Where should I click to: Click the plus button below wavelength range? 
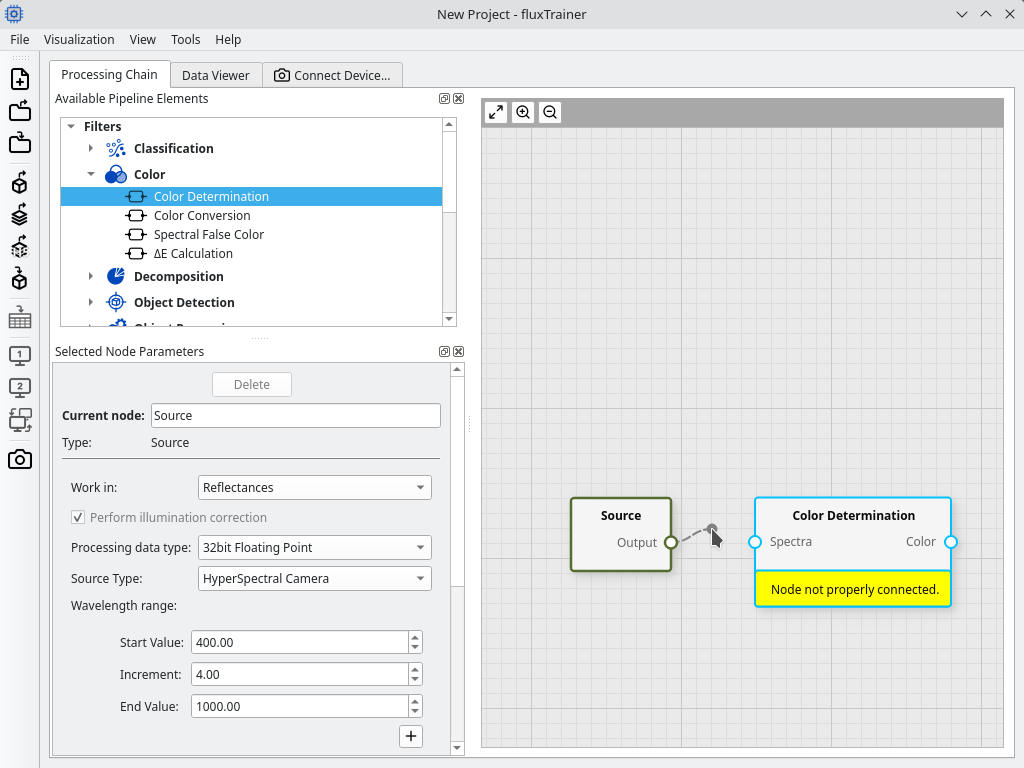point(411,736)
